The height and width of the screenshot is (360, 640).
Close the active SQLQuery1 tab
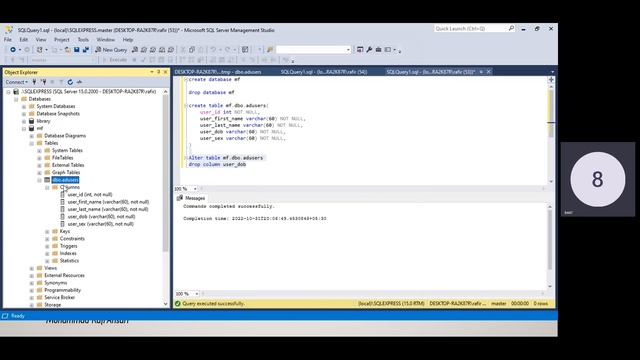[489, 72]
